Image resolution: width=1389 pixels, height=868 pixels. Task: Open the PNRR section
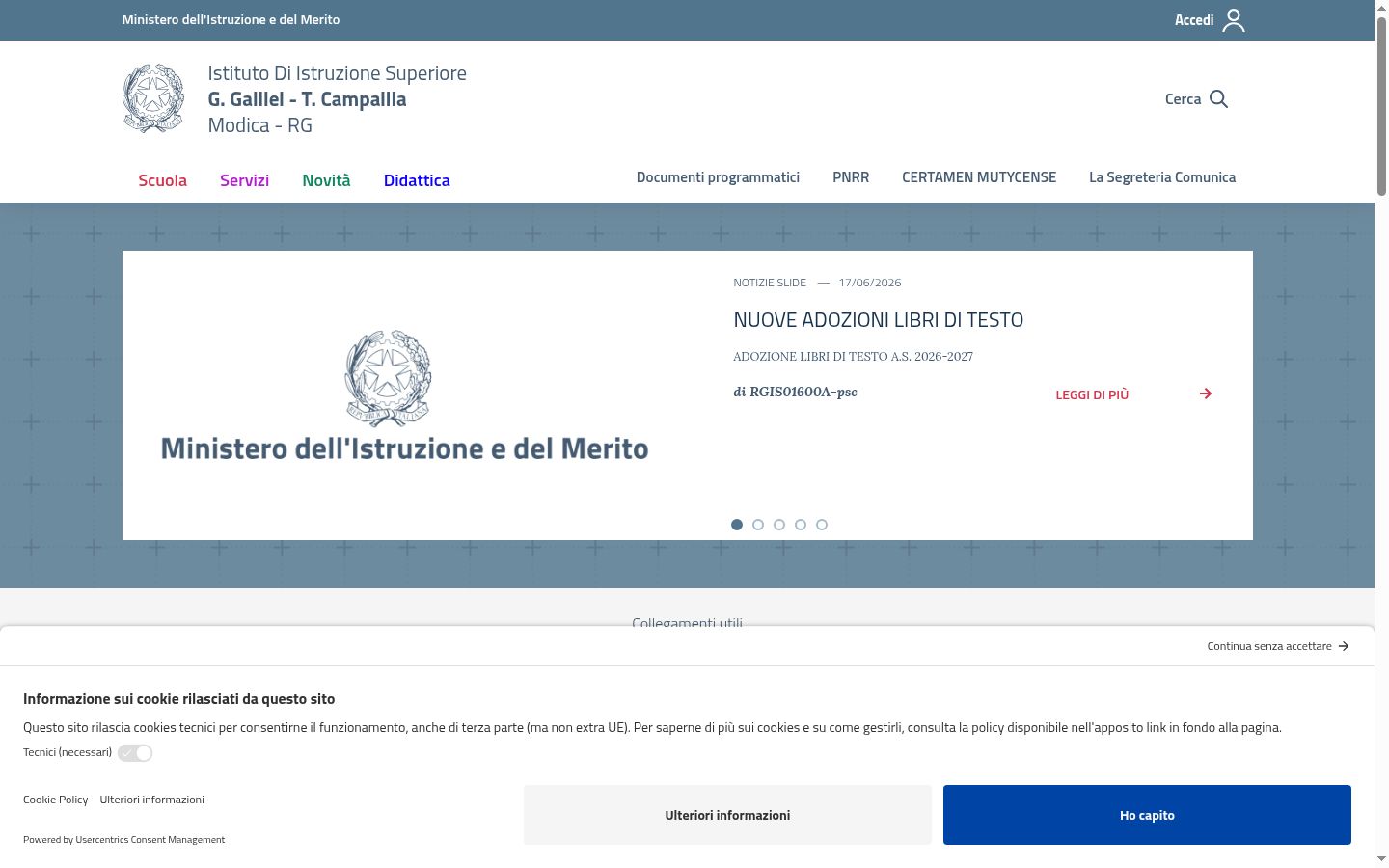pos(851,177)
